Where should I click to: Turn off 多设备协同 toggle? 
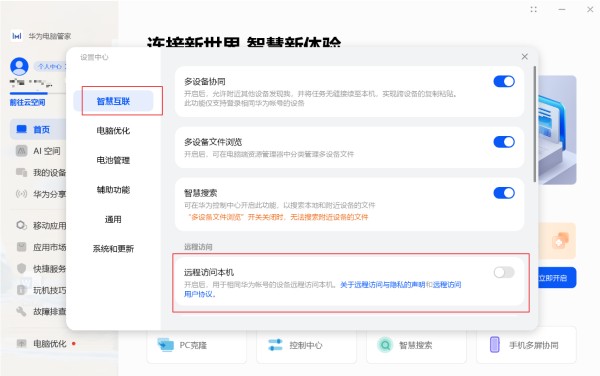[x=504, y=81]
